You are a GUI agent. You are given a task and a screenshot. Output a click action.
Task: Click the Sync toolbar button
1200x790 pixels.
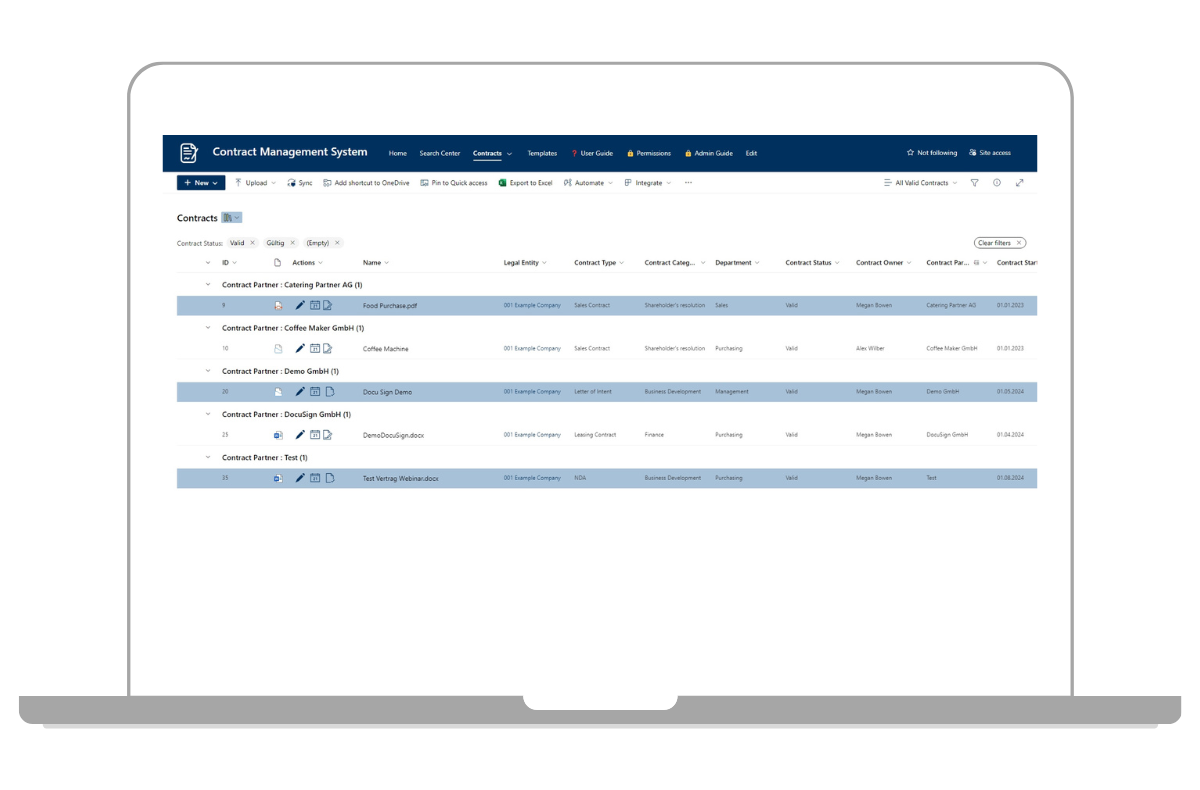300,183
